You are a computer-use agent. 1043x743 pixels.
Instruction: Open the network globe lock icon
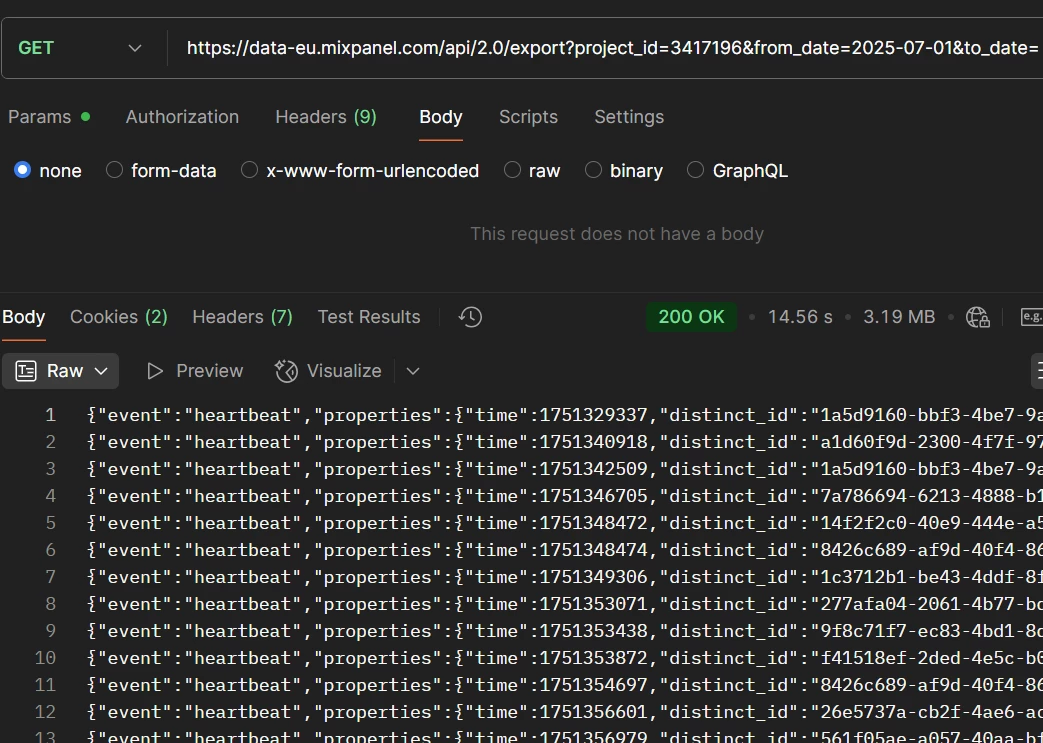click(978, 317)
